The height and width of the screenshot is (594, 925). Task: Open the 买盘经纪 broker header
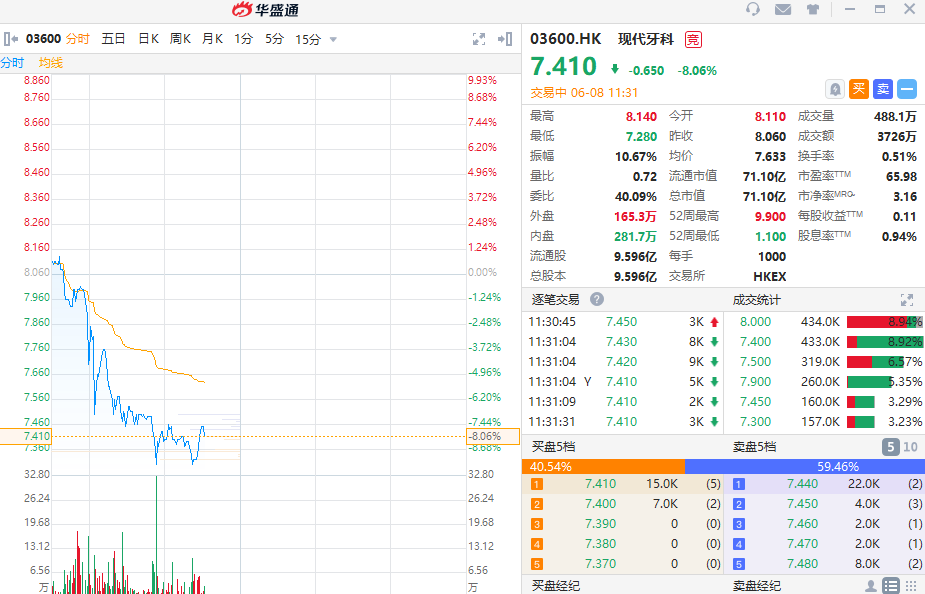click(556, 586)
